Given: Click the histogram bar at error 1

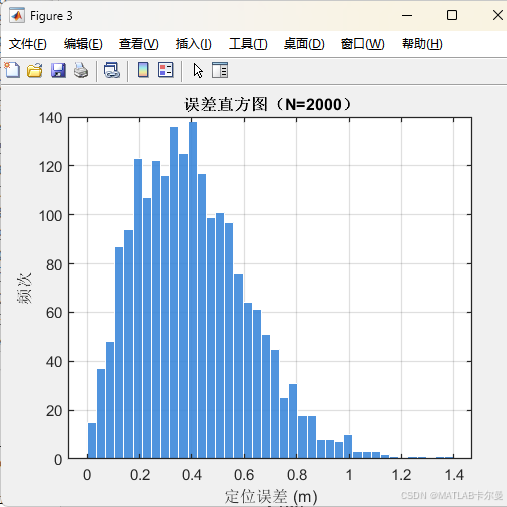Looking at the screenshot, I should tap(348, 447).
